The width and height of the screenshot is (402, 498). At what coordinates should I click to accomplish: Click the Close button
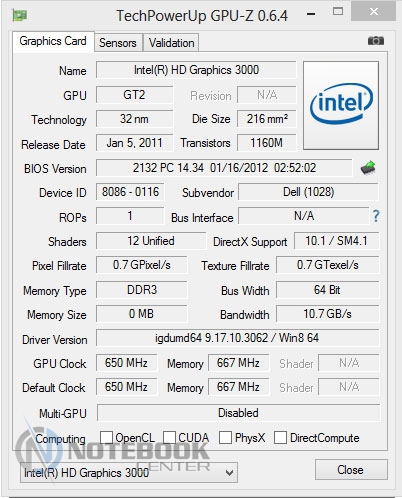(x=351, y=470)
